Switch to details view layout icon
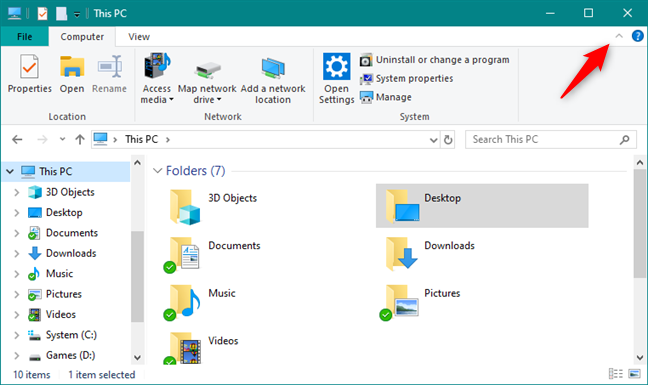This screenshot has height=385, width=648. (616, 374)
